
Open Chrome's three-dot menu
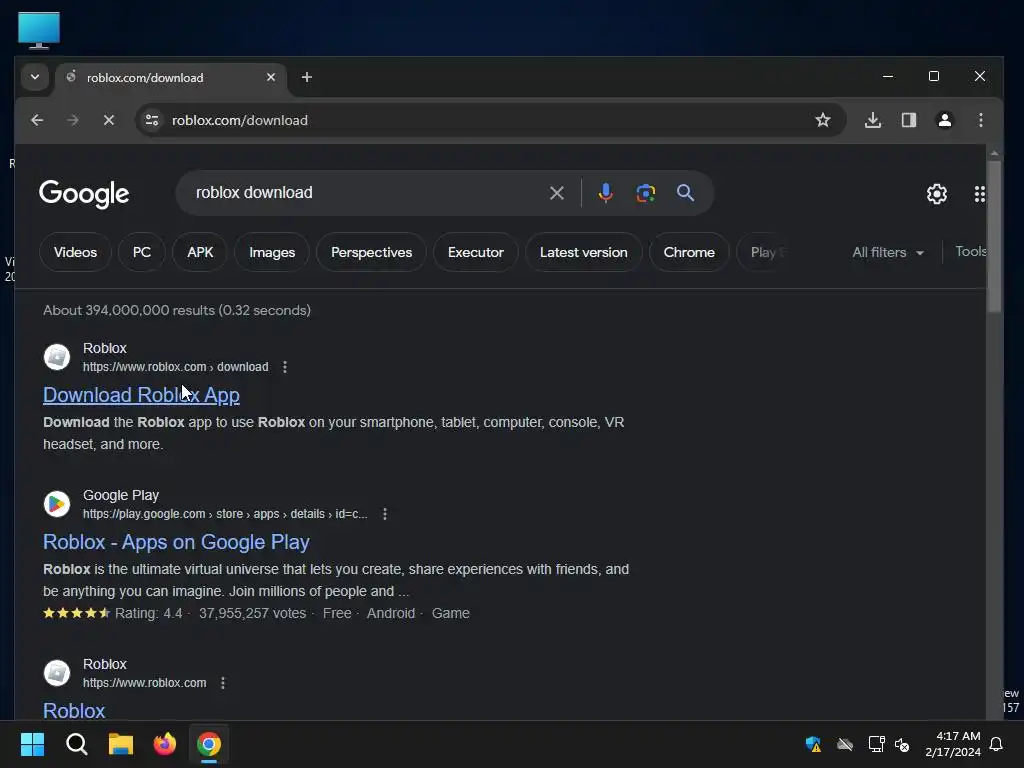[981, 120]
